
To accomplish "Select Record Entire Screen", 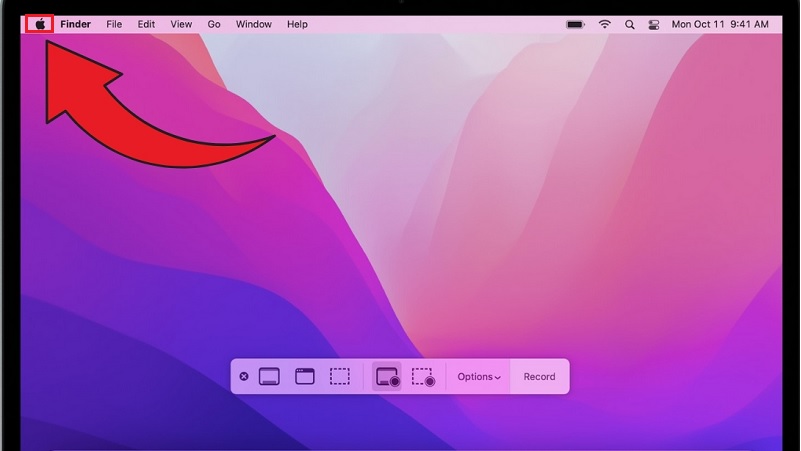I will [x=387, y=376].
